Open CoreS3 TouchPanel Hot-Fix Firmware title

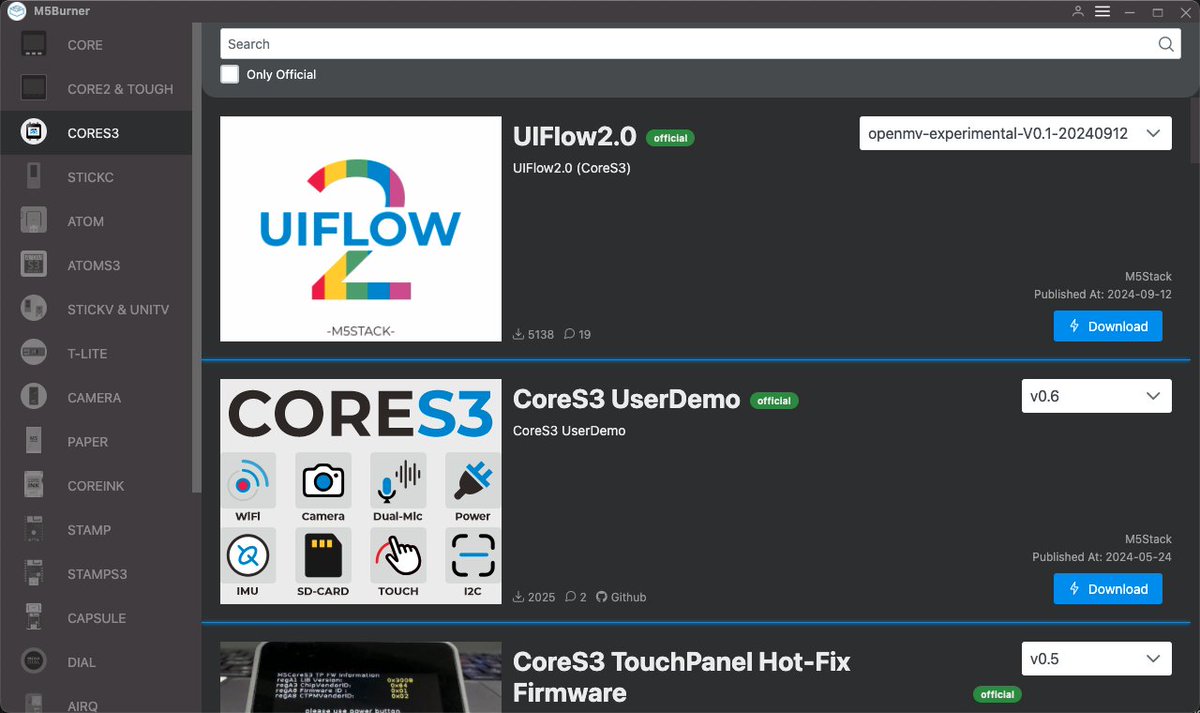[x=681, y=677]
